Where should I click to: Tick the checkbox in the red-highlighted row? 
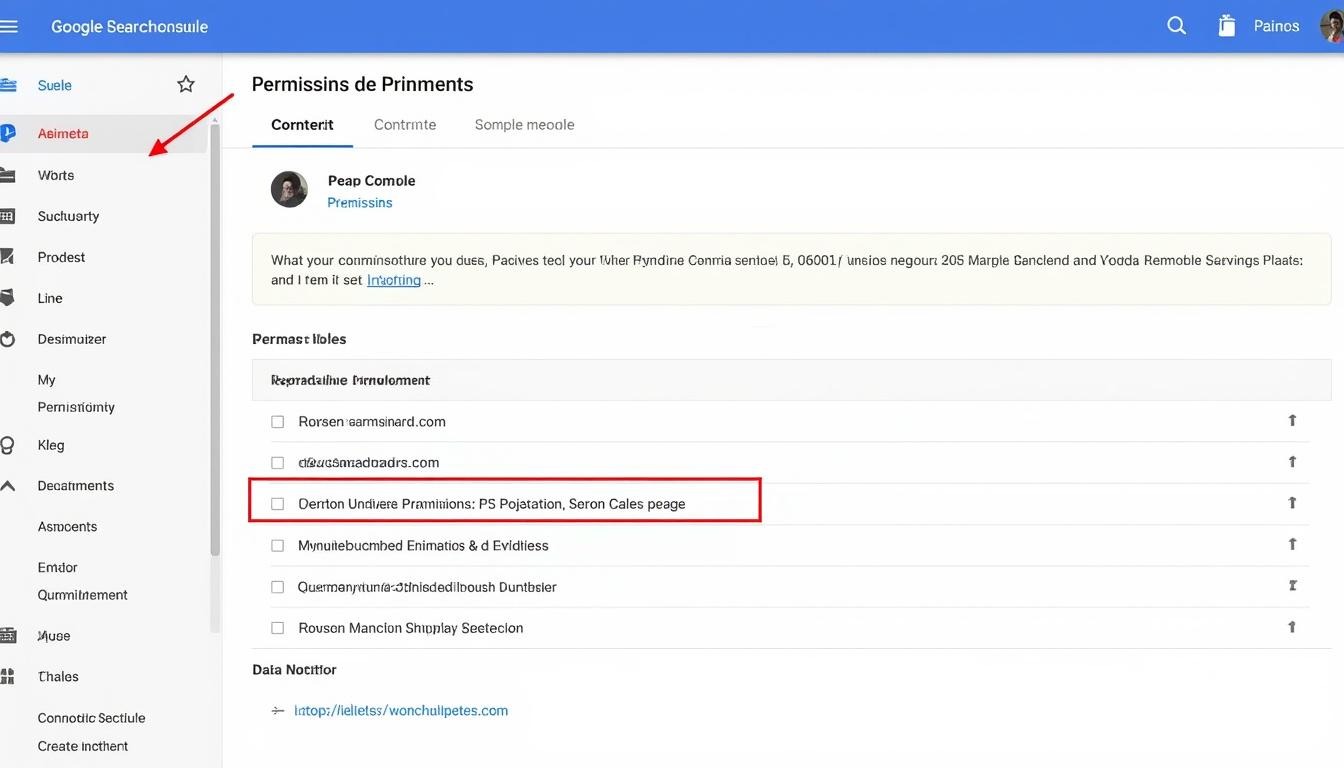coord(277,504)
